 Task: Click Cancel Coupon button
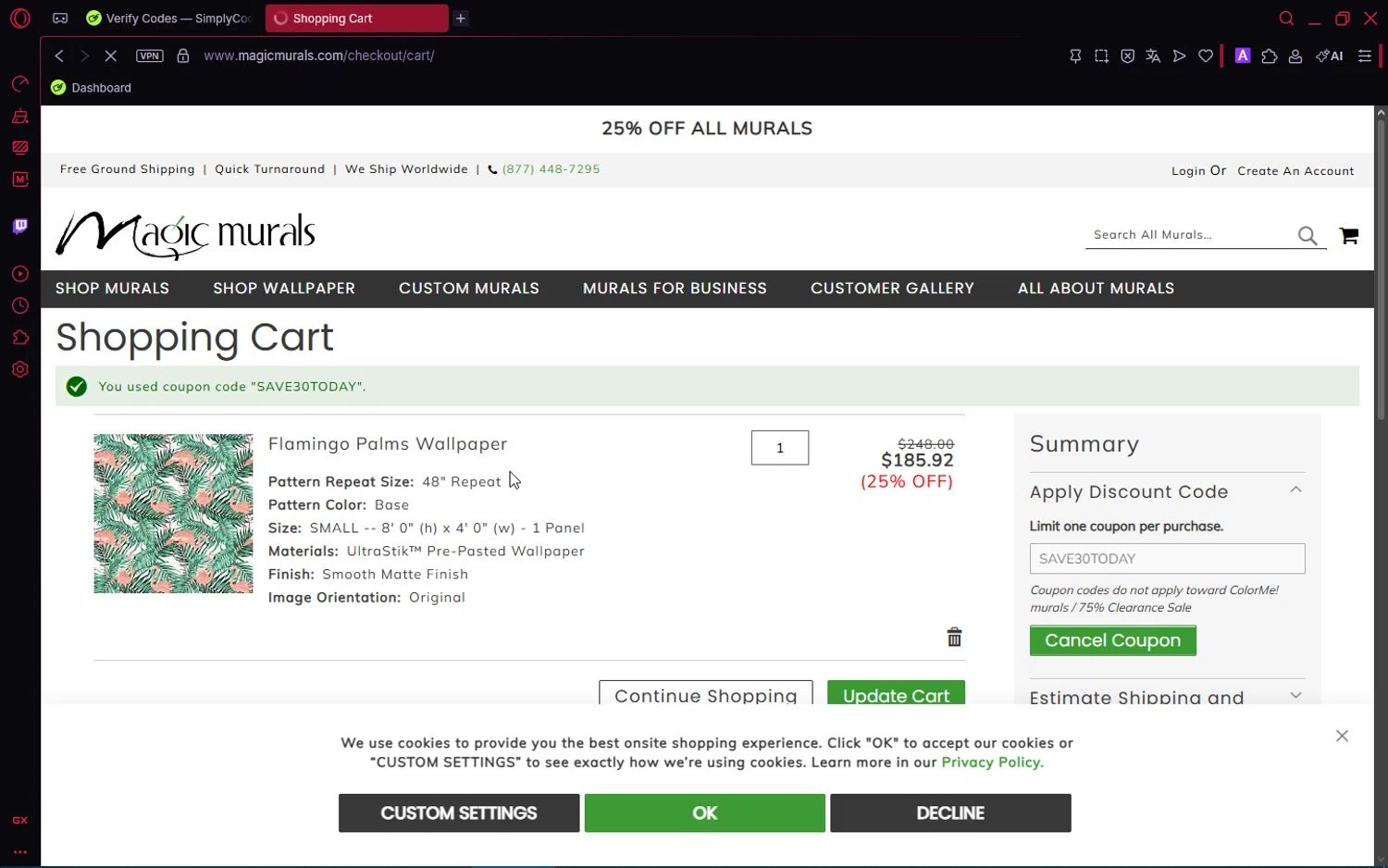click(x=1112, y=640)
